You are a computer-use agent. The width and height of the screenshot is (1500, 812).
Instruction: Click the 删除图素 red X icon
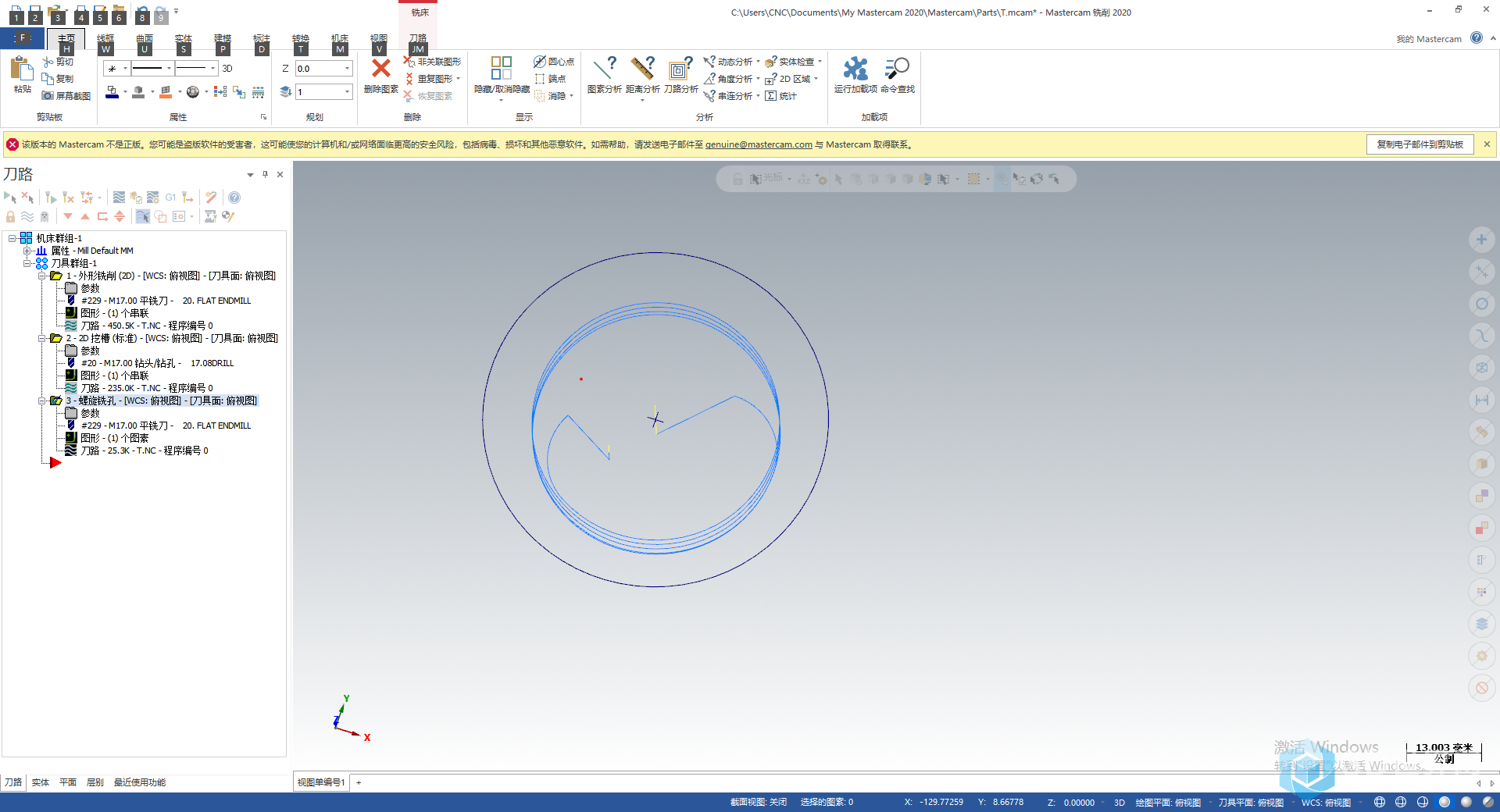tap(380, 69)
